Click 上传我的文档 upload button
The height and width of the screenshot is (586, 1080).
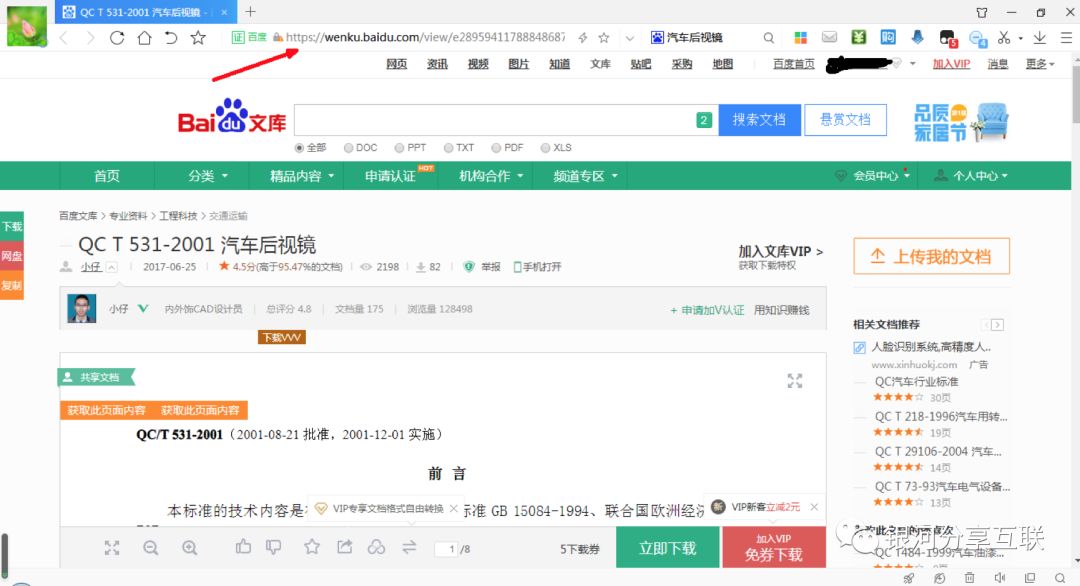(x=931, y=256)
